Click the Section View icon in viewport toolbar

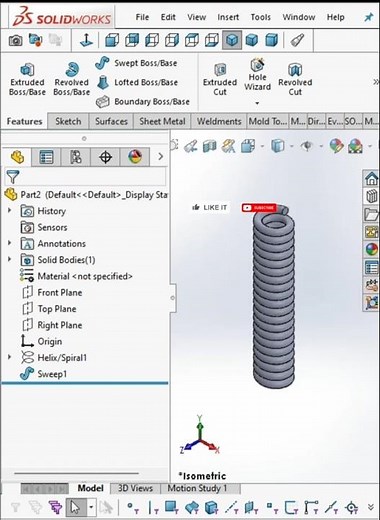(210, 146)
